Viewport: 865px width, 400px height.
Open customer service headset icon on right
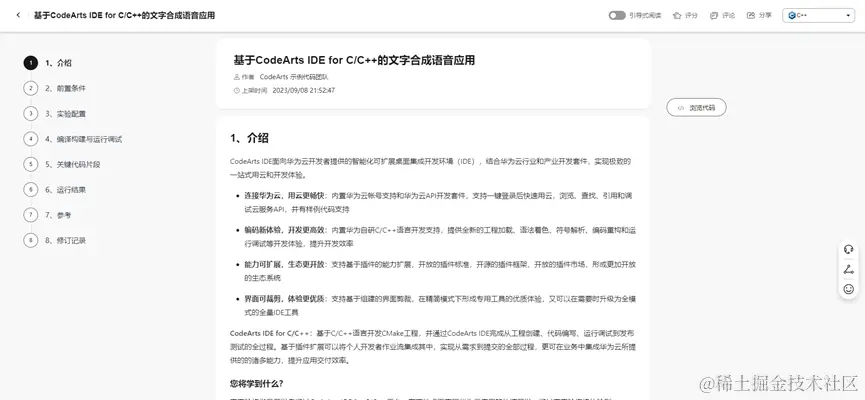[848, 249]
